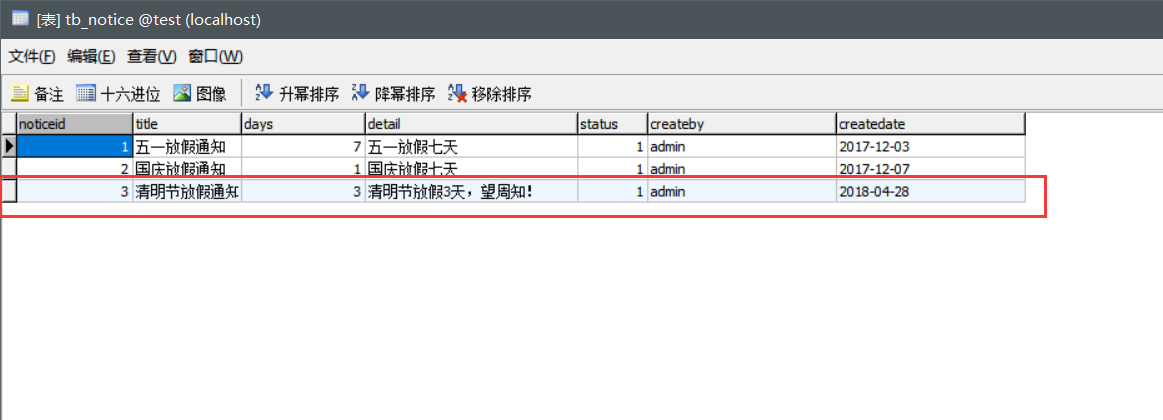This screenshot has height=420, width=1163.
Task: Click createdate cell 2017-12-07
Action: [x=930, y=168]
